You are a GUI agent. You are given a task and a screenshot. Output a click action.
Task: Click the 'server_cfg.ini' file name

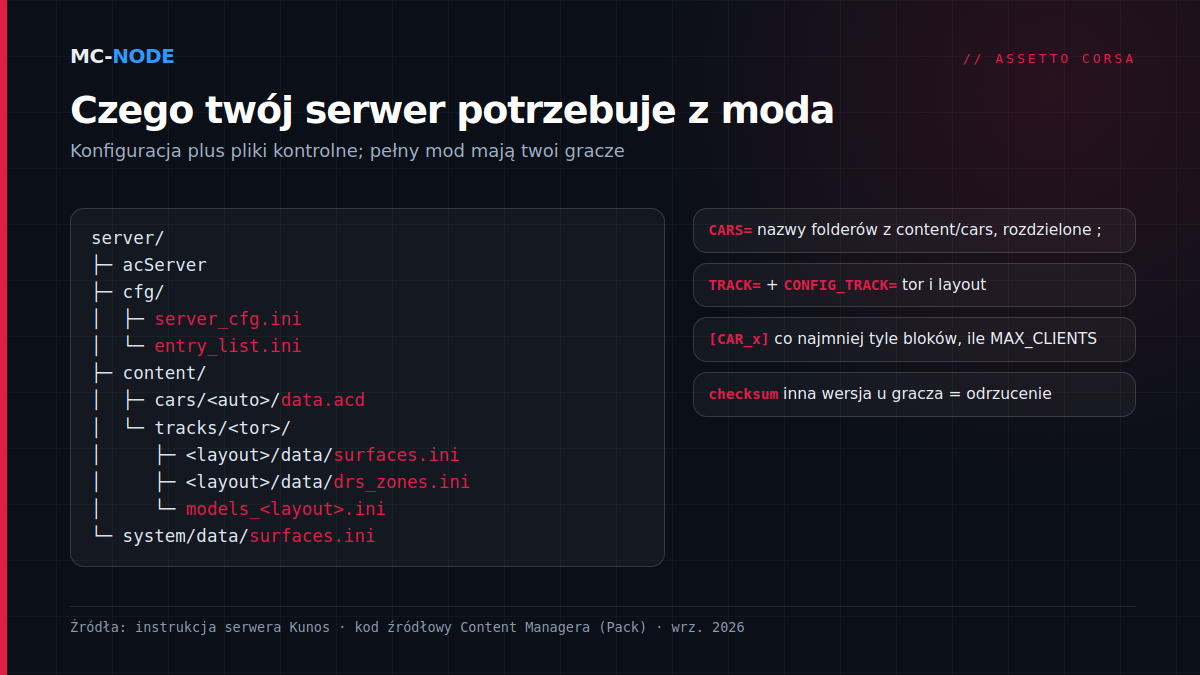tap(228, 319)
